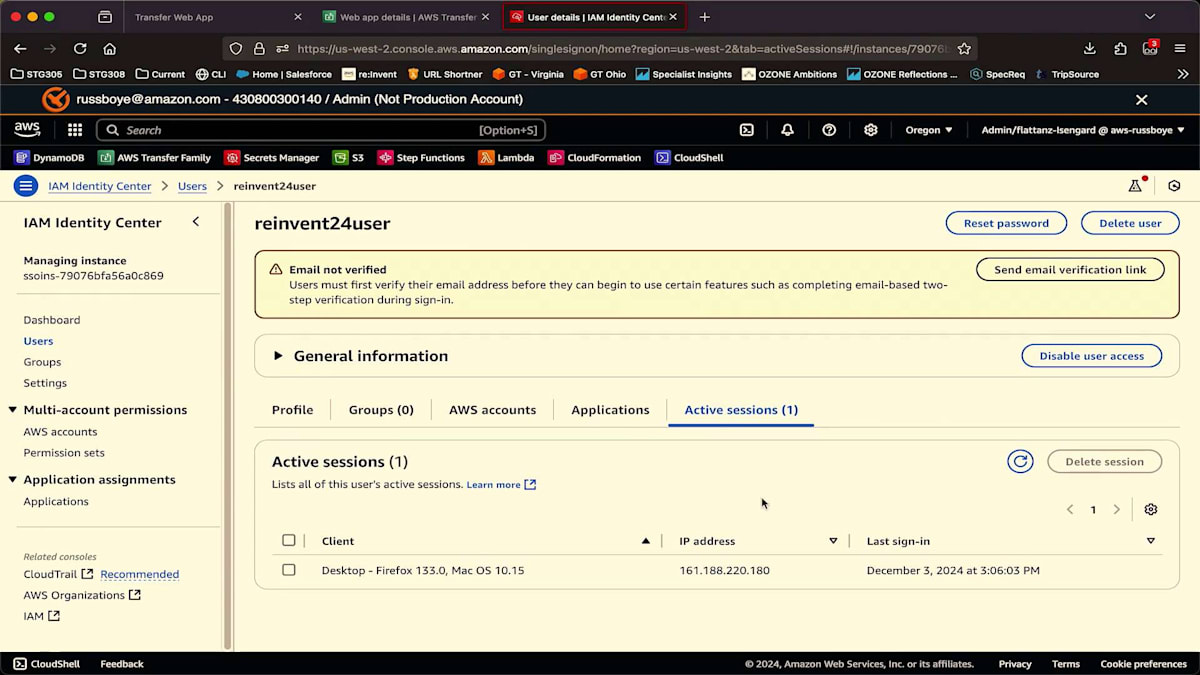Screen dimensions: 1200x675
Task: Open the Oregon region dropdown
Action: 929,130
